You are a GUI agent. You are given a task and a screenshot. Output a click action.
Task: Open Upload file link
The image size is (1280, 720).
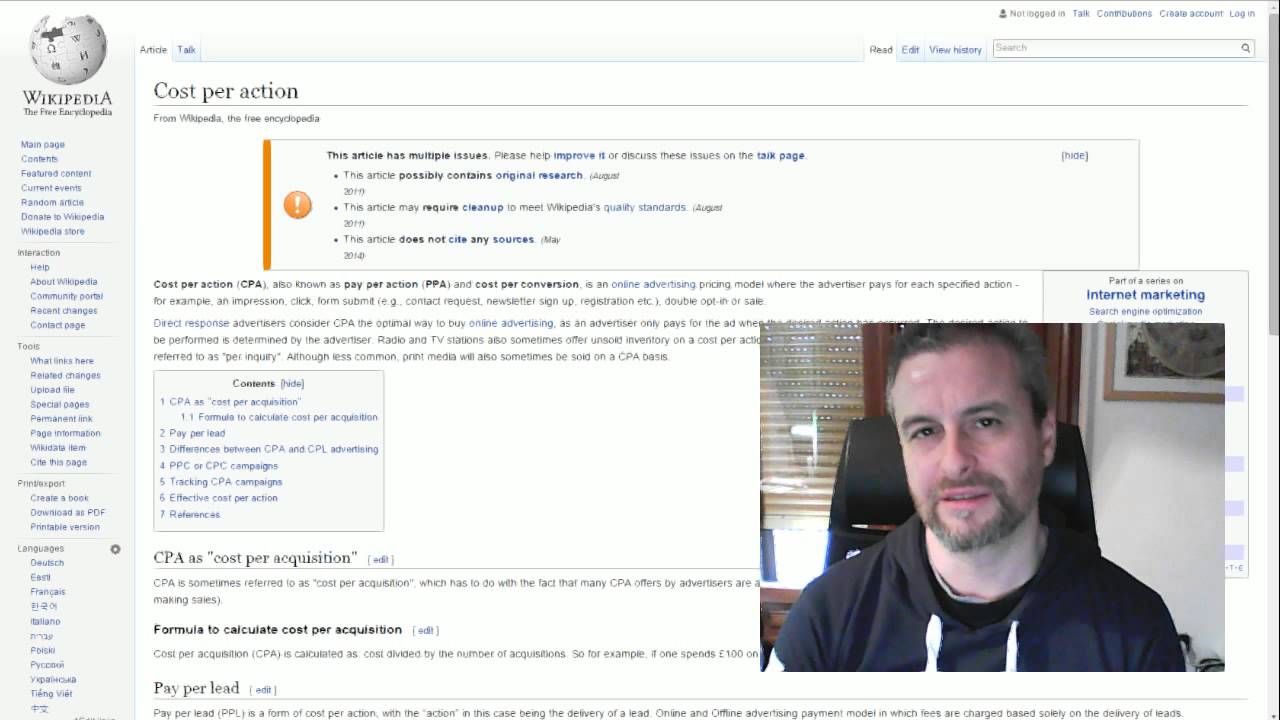[52, 391]
